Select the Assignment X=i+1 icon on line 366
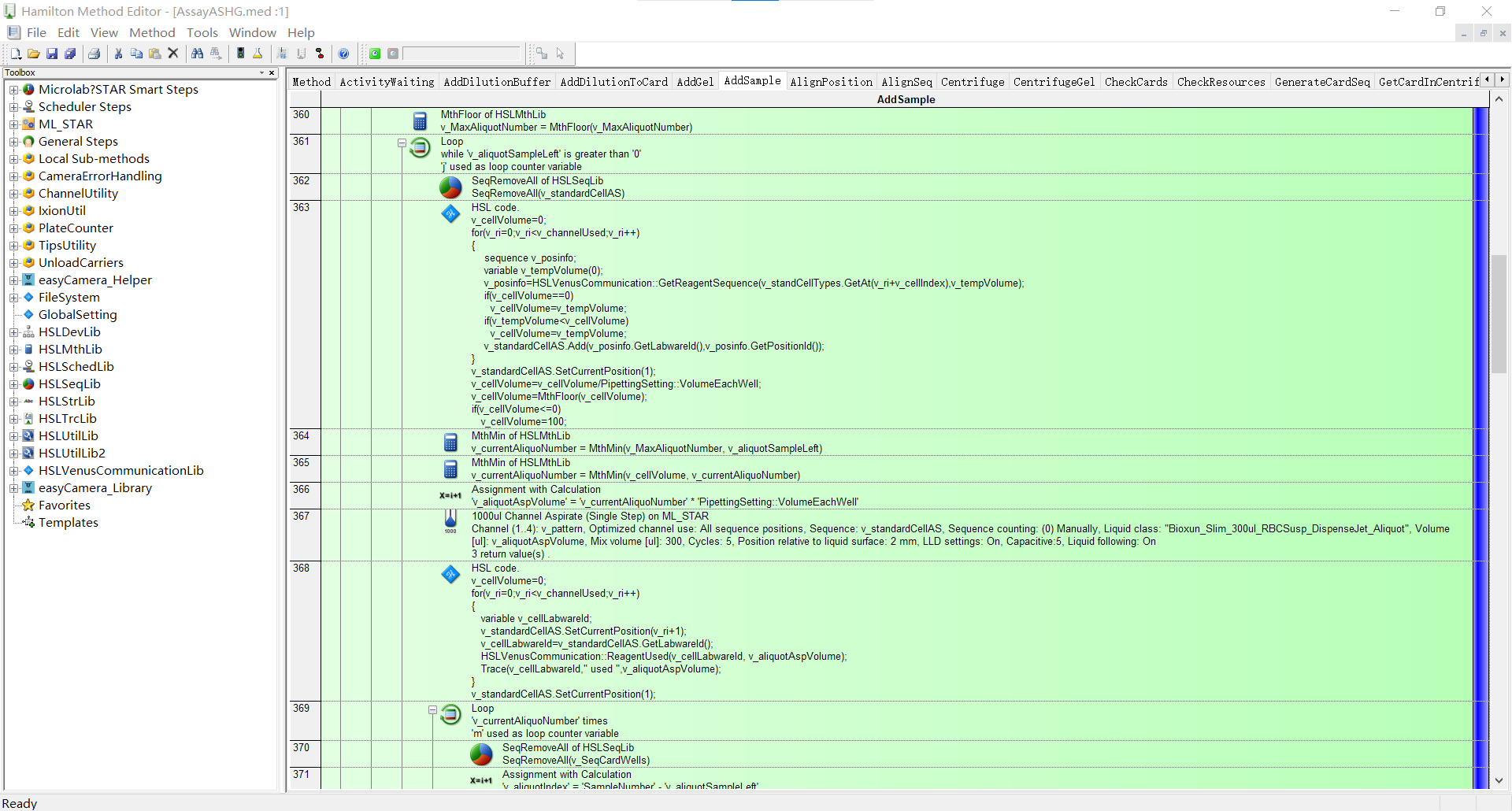 tap(450, 495)
